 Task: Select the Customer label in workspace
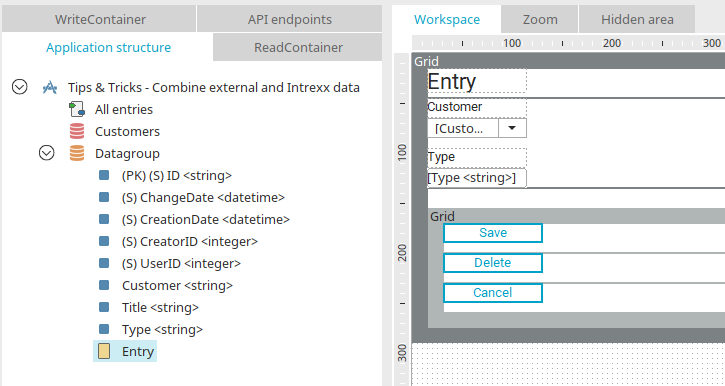pyautogui.click(x=477, y=107)
